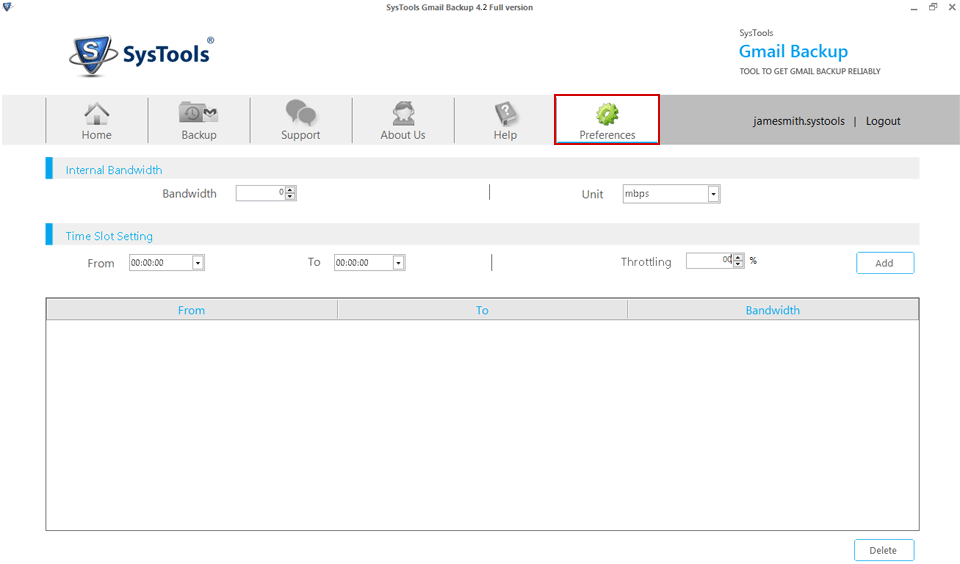Click the Gmail Backup product title
Screen dimensions: 960x564
pyautogui.click(x=793, y=51)
